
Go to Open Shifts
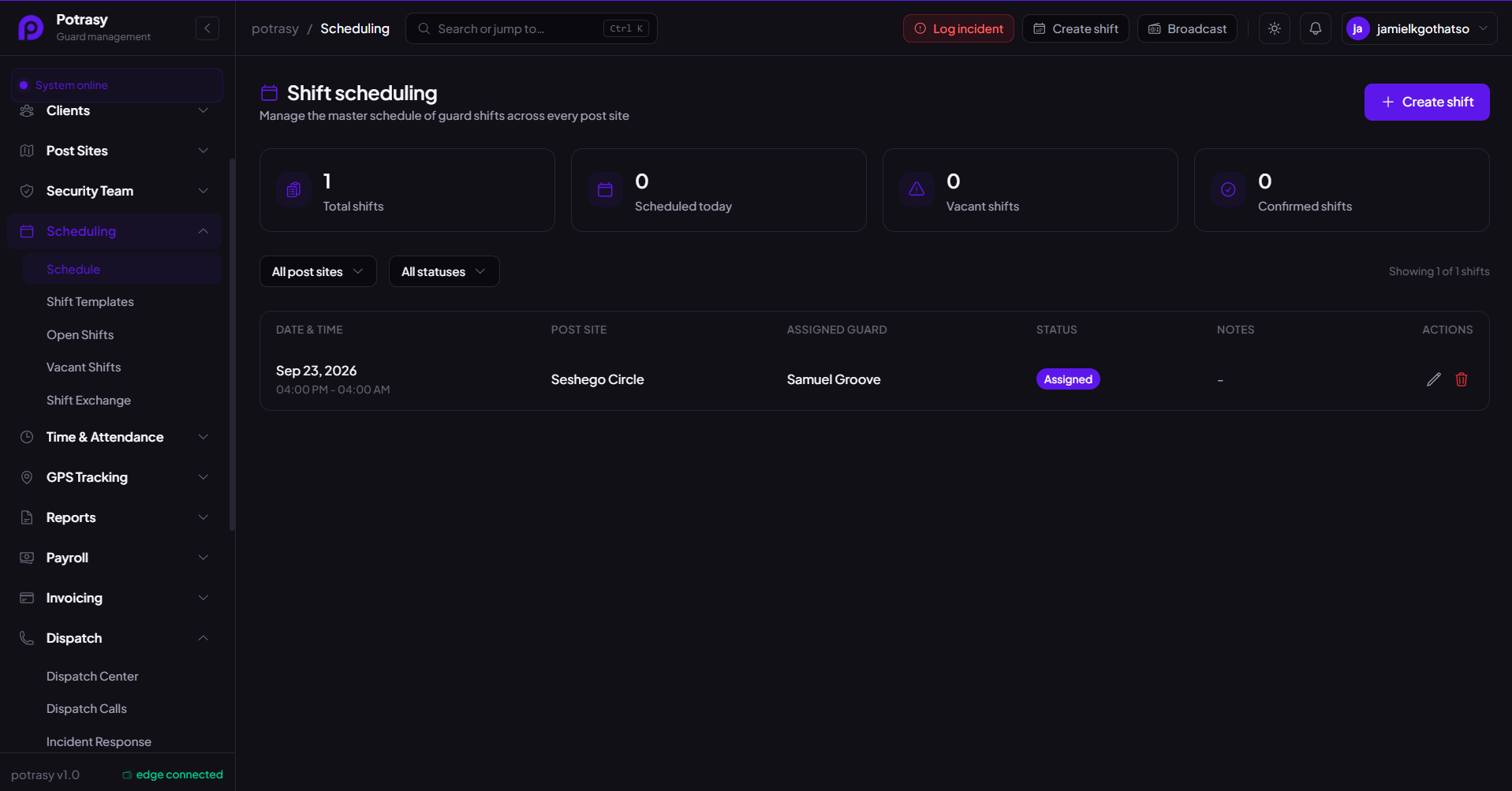pos(80,335)
